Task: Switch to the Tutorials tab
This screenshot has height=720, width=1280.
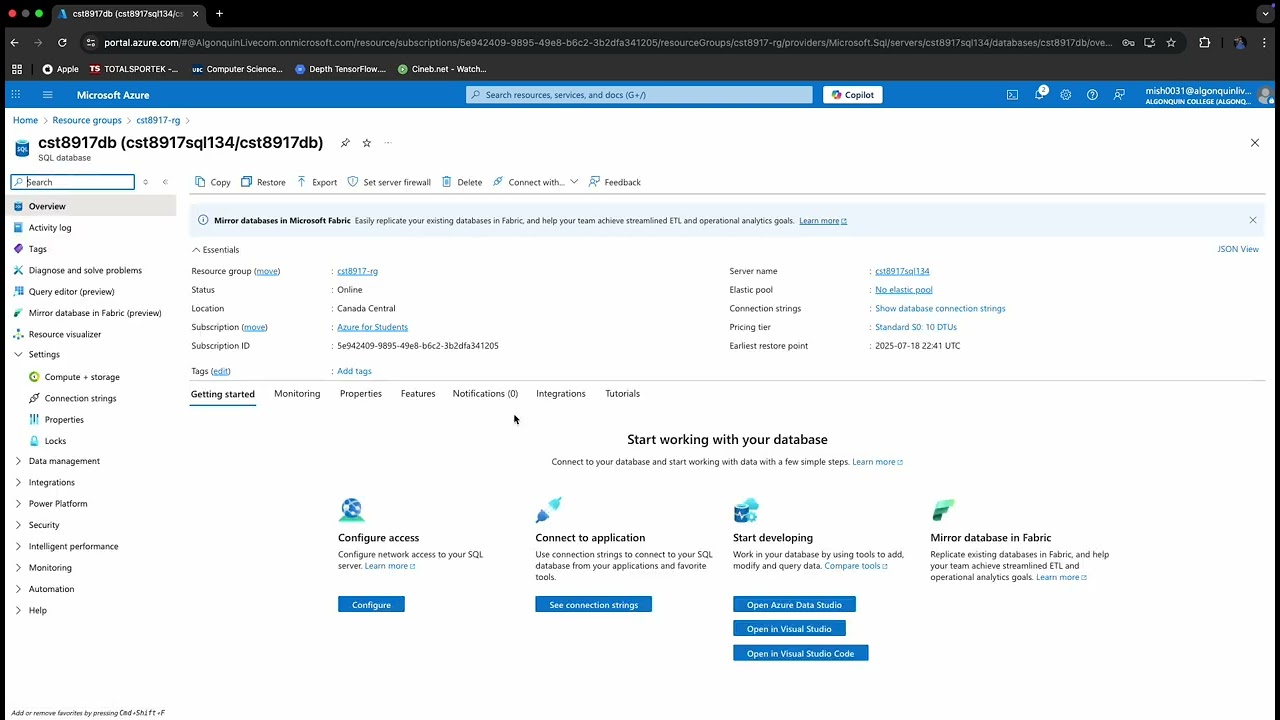Action: [x=622, y=394]
